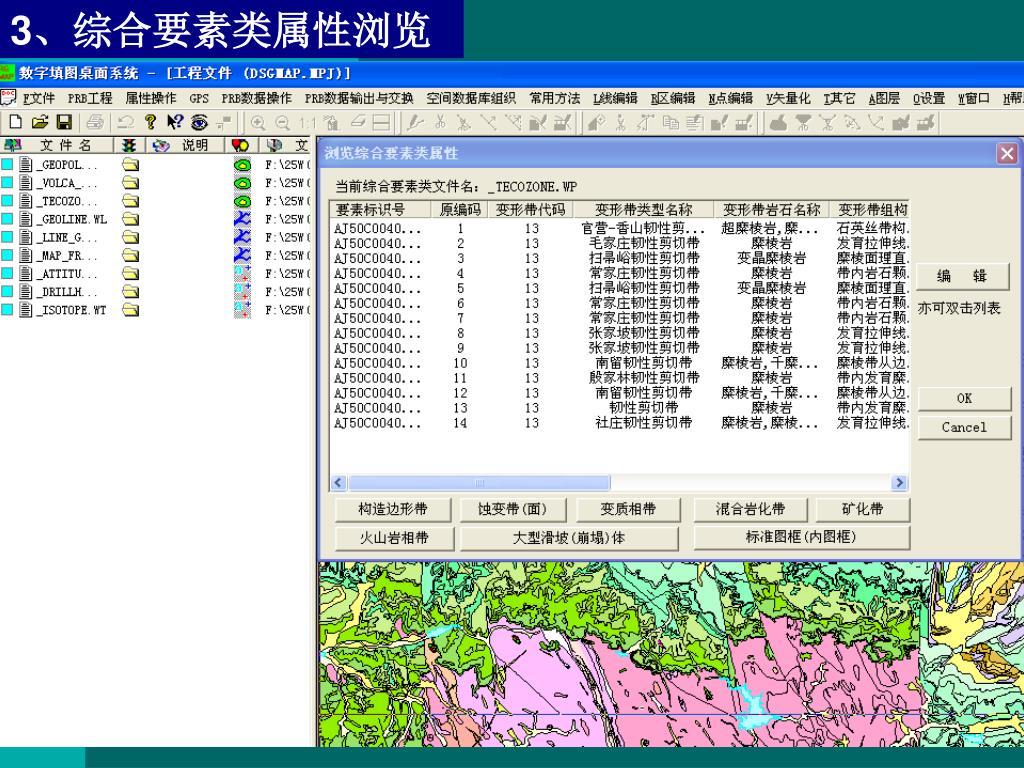Click folder icon in the _ISOTOPE.WT row
The height and width of the screenshot is (768, 1024).
point(131,310)
